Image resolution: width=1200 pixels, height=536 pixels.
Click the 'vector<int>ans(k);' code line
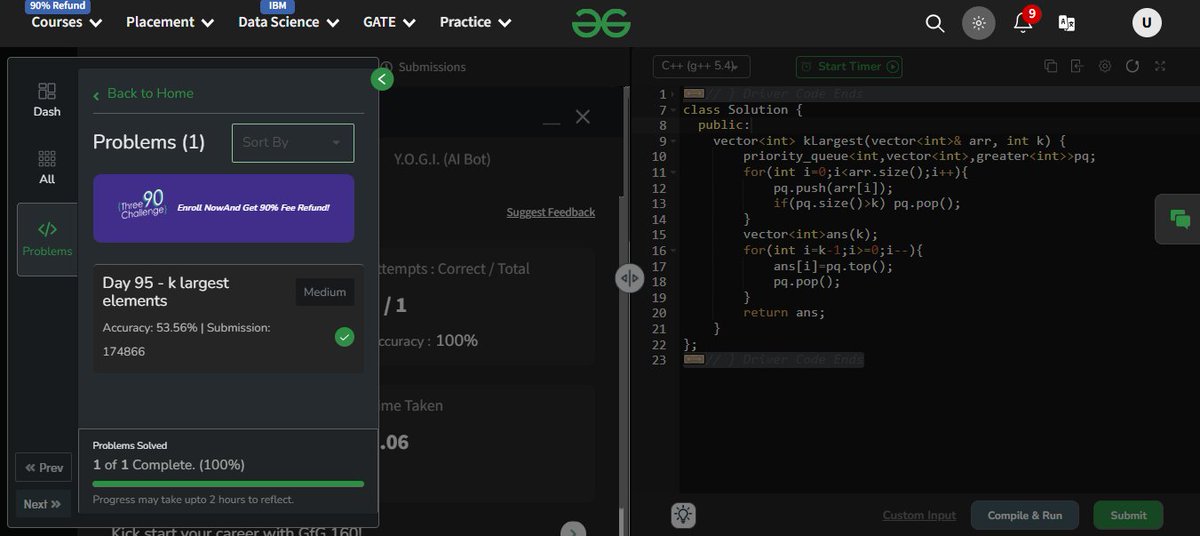811,235
